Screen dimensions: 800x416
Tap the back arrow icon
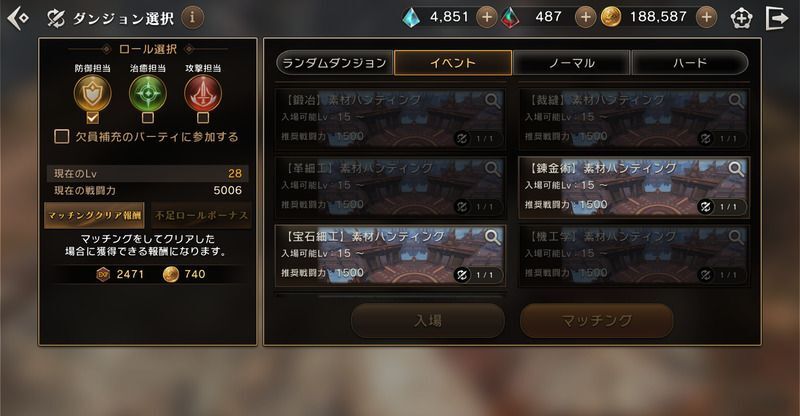18,18
